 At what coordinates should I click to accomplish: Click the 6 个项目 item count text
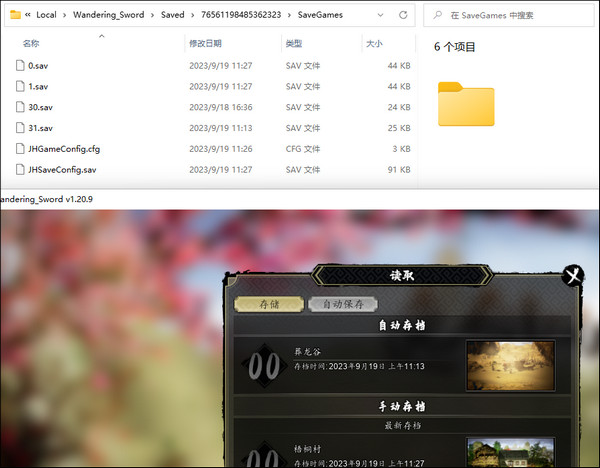pos(455,47)
